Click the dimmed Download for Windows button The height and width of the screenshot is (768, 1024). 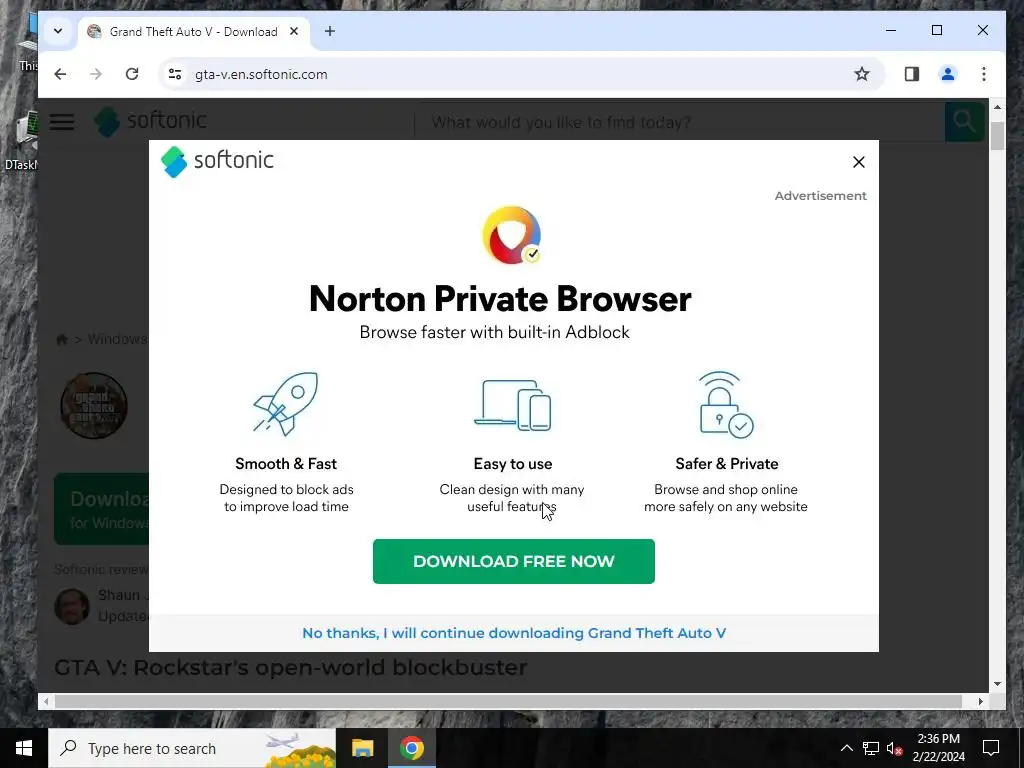click(102, 509)
